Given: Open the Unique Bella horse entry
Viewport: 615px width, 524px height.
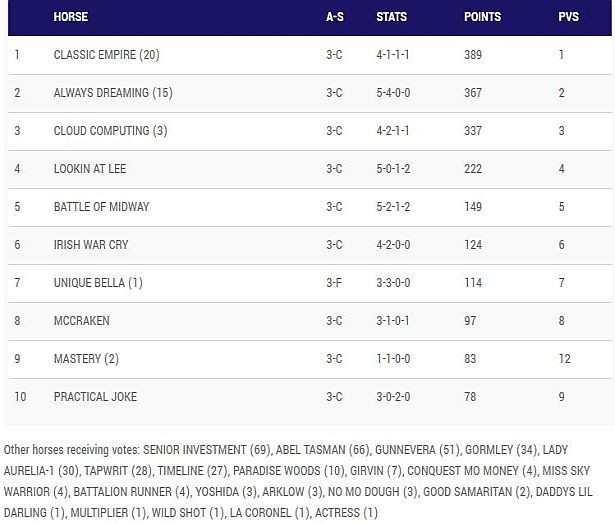Looking at the screenshot, I should click(98, 283).
